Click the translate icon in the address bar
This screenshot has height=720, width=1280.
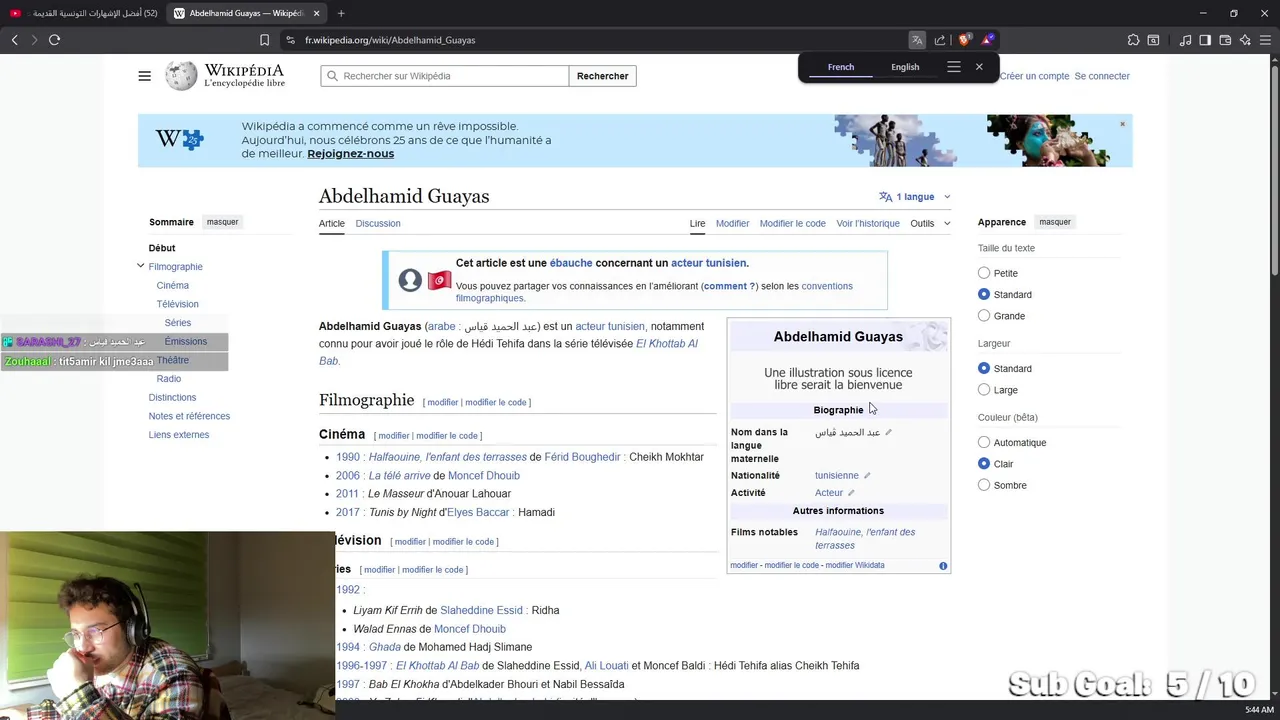[917, 40]
